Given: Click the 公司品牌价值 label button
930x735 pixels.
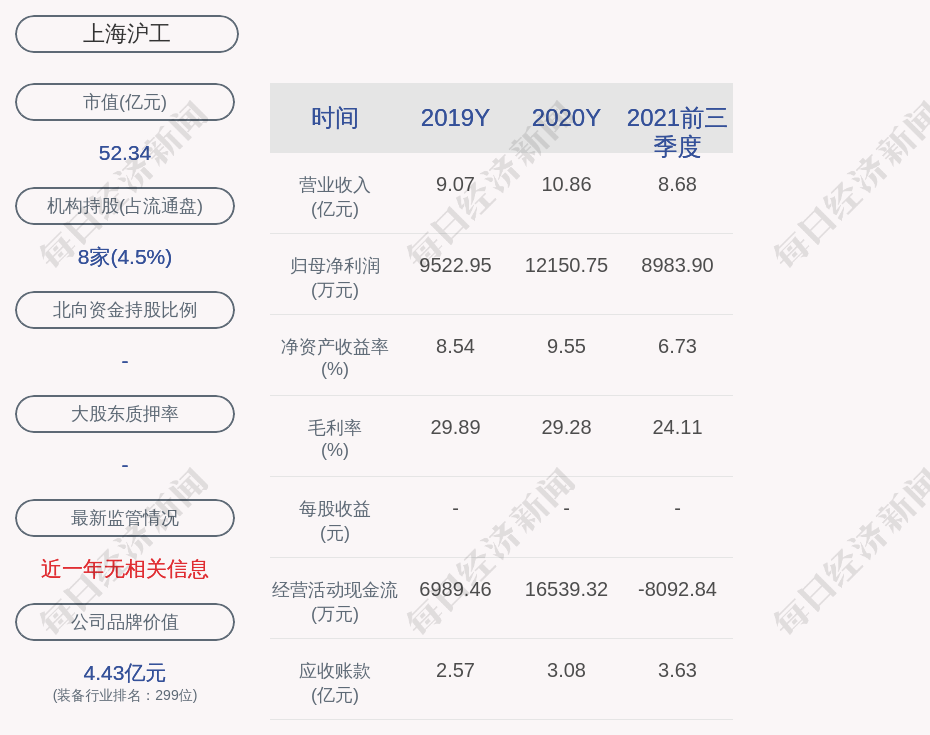Looking at the screenshot, I should (125, 622).
